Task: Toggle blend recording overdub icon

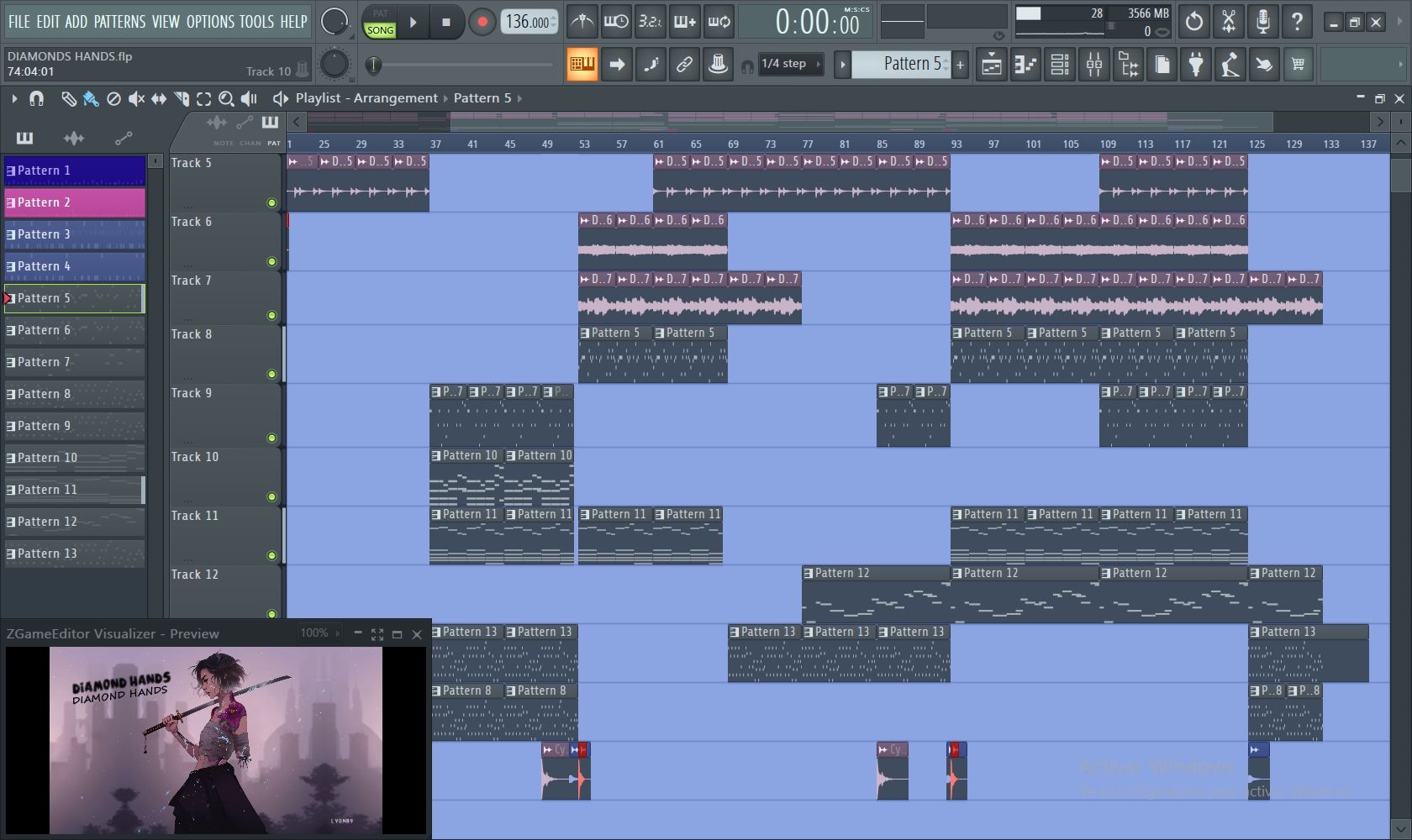Action: [x=684, y=22]
